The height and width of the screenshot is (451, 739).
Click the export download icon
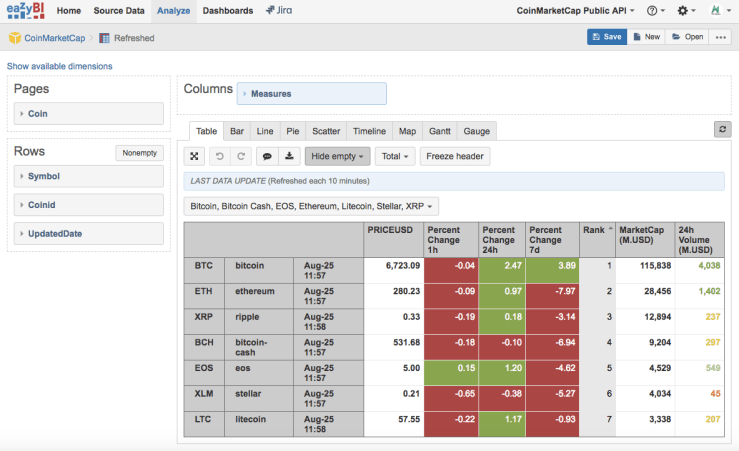click(x=289, y=156)
